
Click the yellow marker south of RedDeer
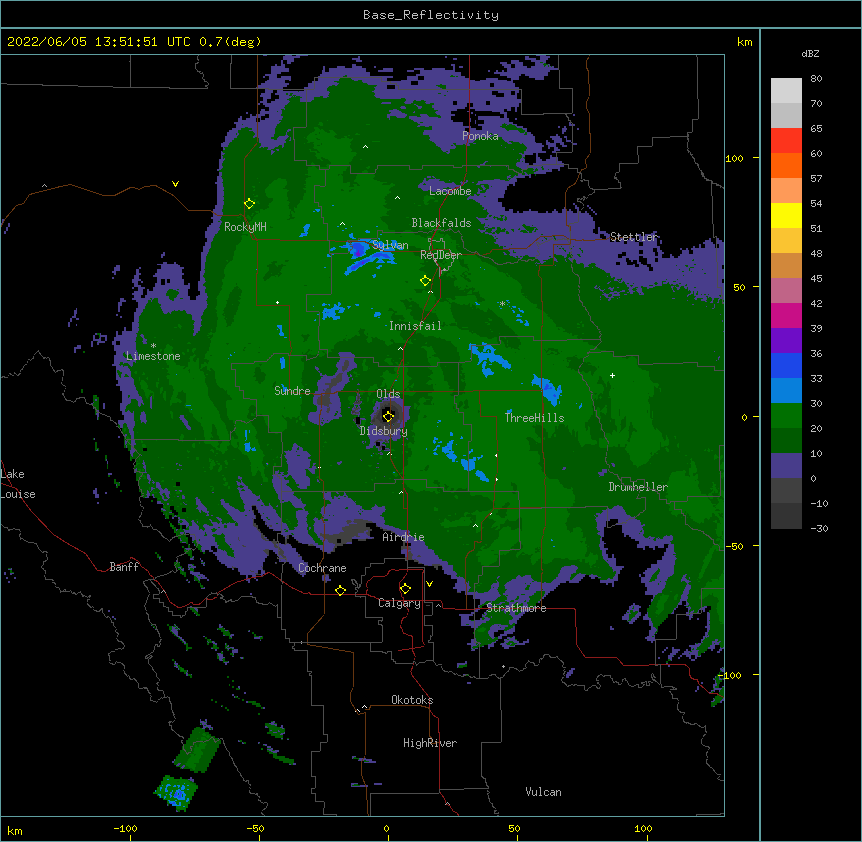tap(425, 281)
